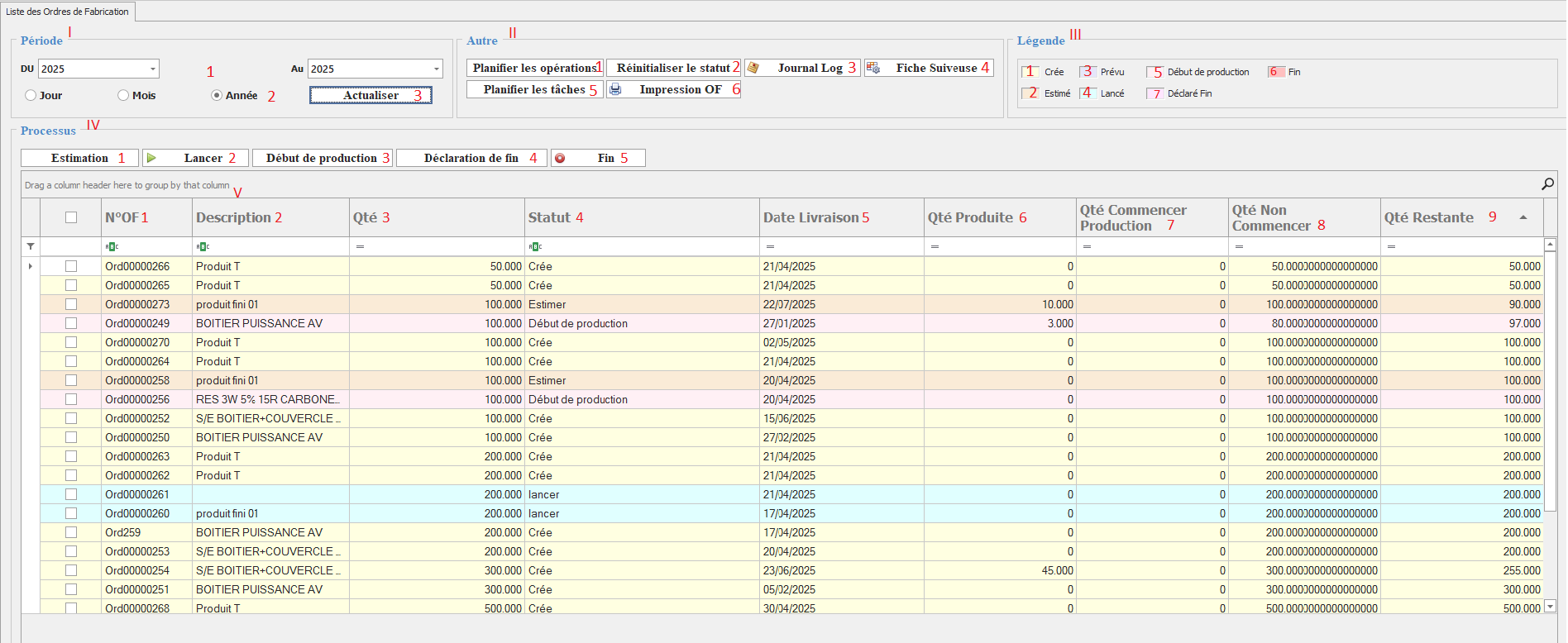Select the Jour period radio button
Image resolution: width=1568 pixels, height=643 pixels.
pyautogui.click(x=31, y=95)
